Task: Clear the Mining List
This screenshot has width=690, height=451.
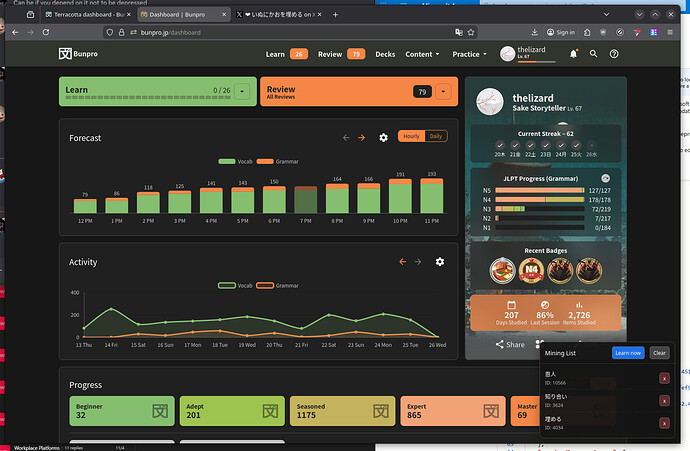Action: pyautogui.click(x=659, y=353)
